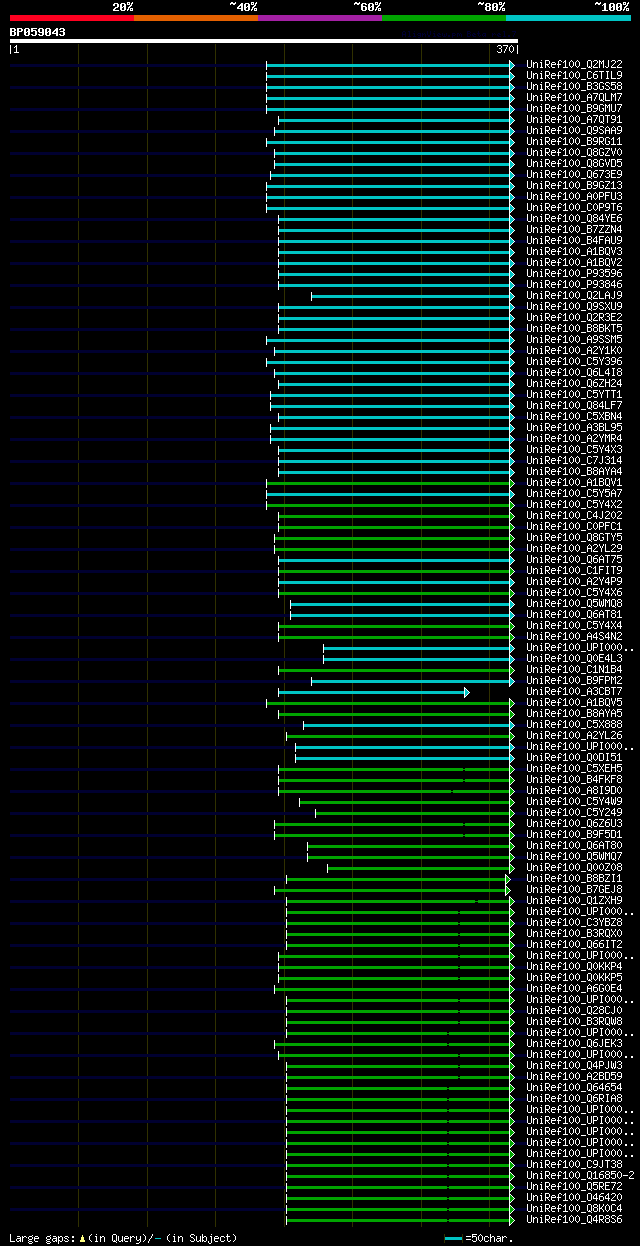Click the UniRef100_B8BZI1 hit label
Image resolution: width=640 pixels, height=1246 pixels.
click(x=574, y=878)
